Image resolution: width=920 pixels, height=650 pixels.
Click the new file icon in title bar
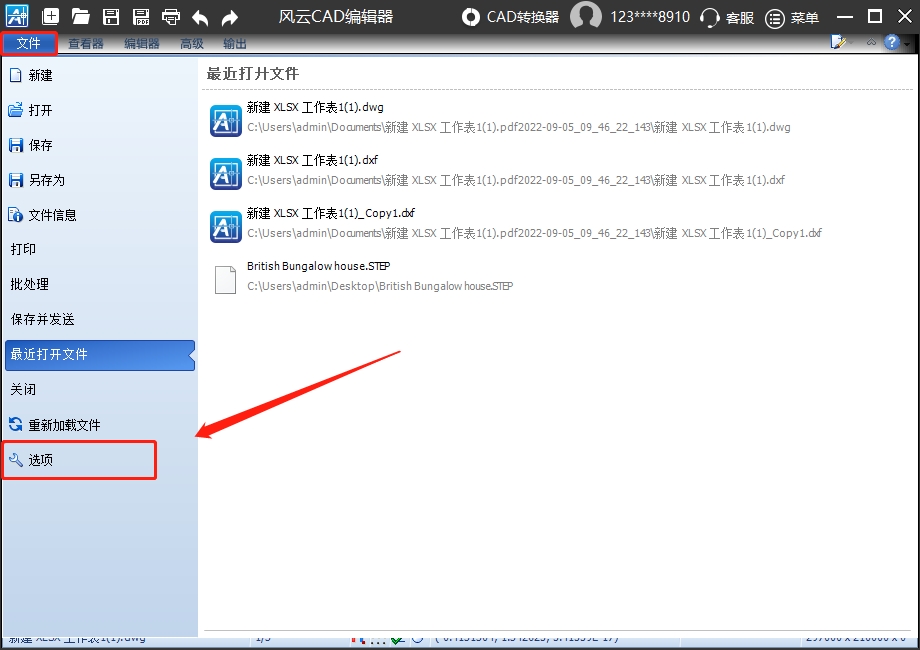[51, 17]
